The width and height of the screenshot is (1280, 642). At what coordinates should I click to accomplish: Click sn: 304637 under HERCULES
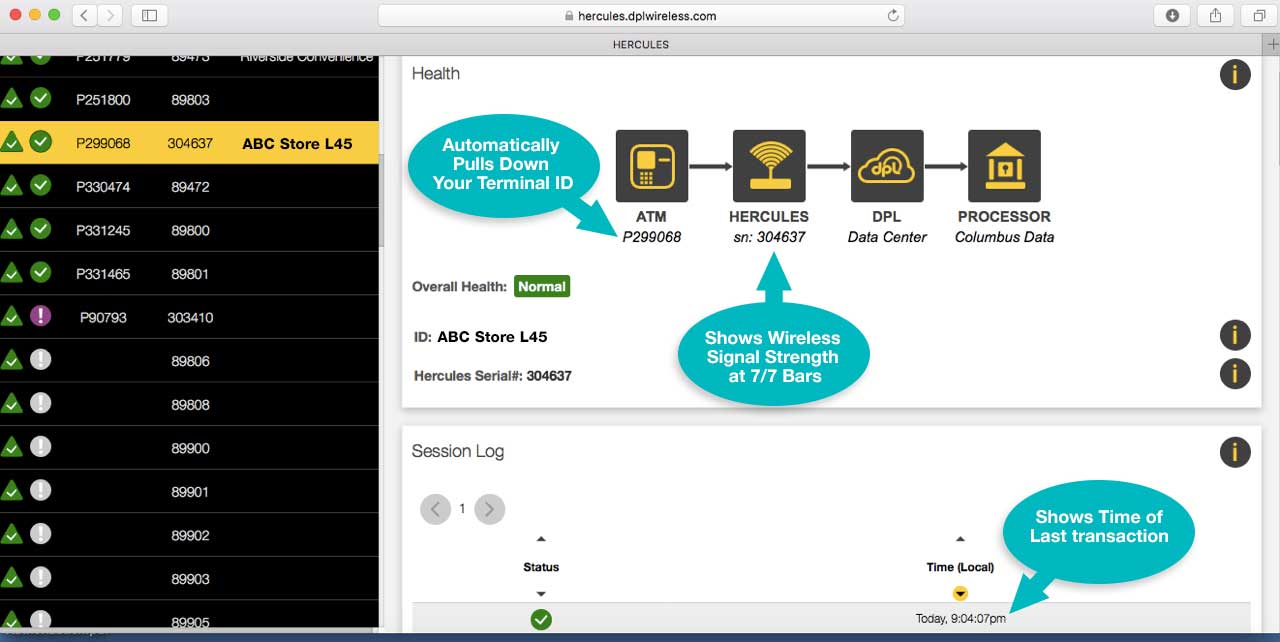[769, 237]
